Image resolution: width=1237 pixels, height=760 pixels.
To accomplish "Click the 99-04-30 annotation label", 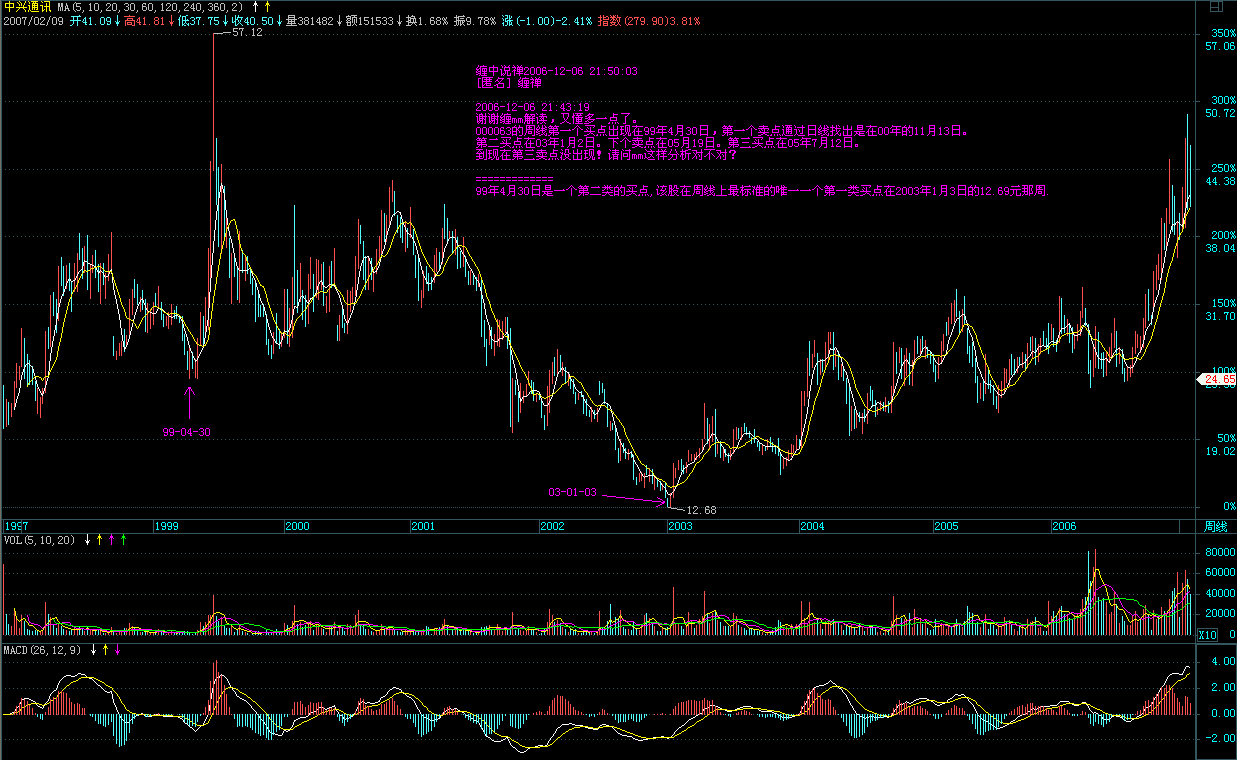I will 186,432.
